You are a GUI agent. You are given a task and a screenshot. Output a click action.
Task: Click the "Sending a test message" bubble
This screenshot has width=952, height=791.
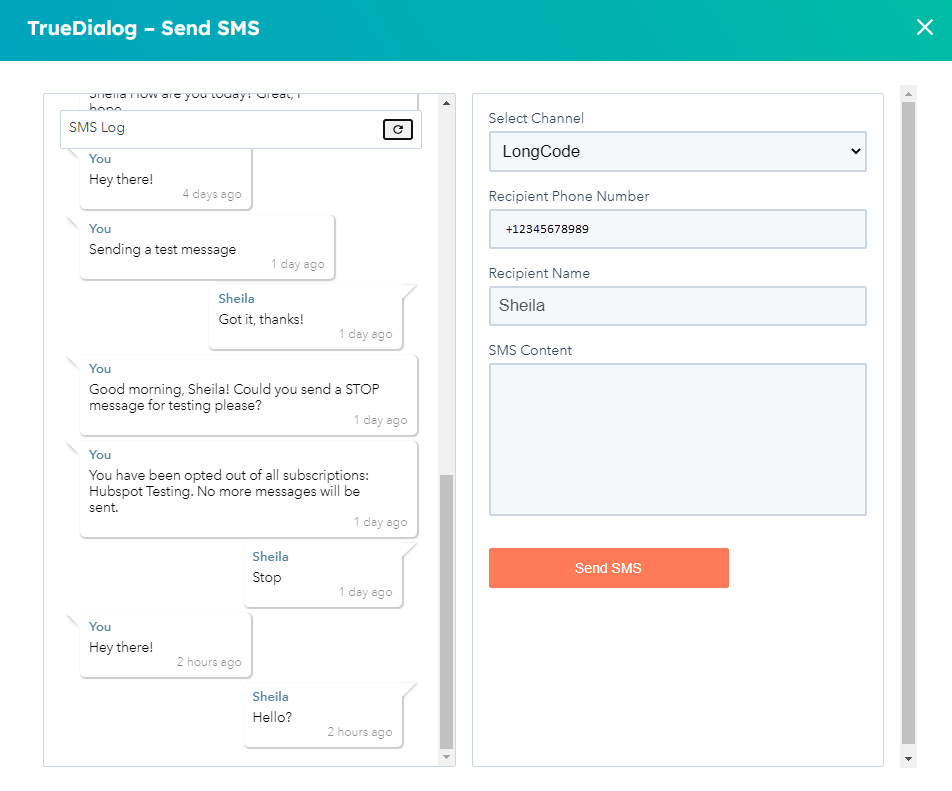206,248
